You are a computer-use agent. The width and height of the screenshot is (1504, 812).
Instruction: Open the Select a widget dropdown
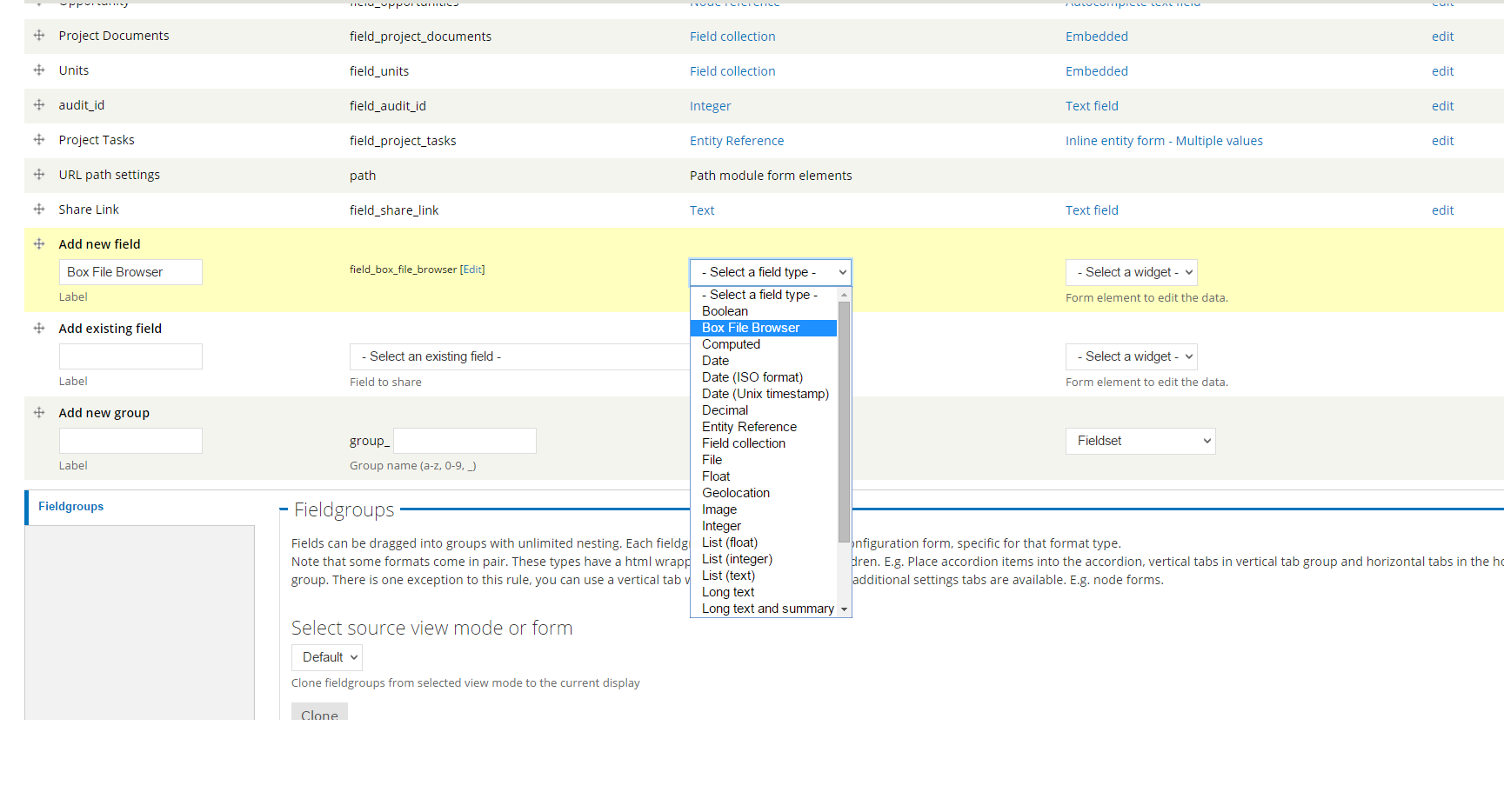(x=1131, y=272)
